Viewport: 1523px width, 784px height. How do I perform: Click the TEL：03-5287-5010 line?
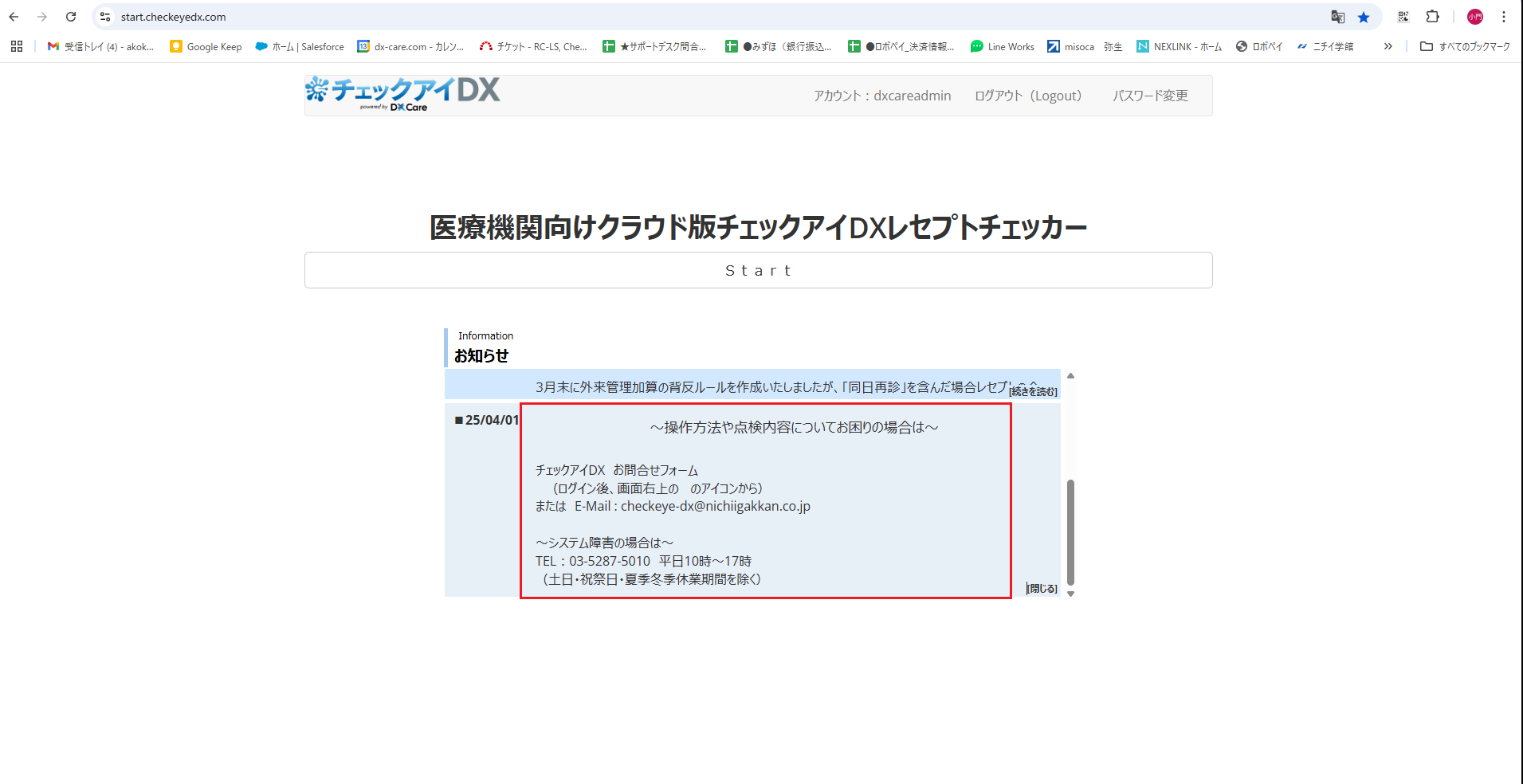click(x=643, y=561)
